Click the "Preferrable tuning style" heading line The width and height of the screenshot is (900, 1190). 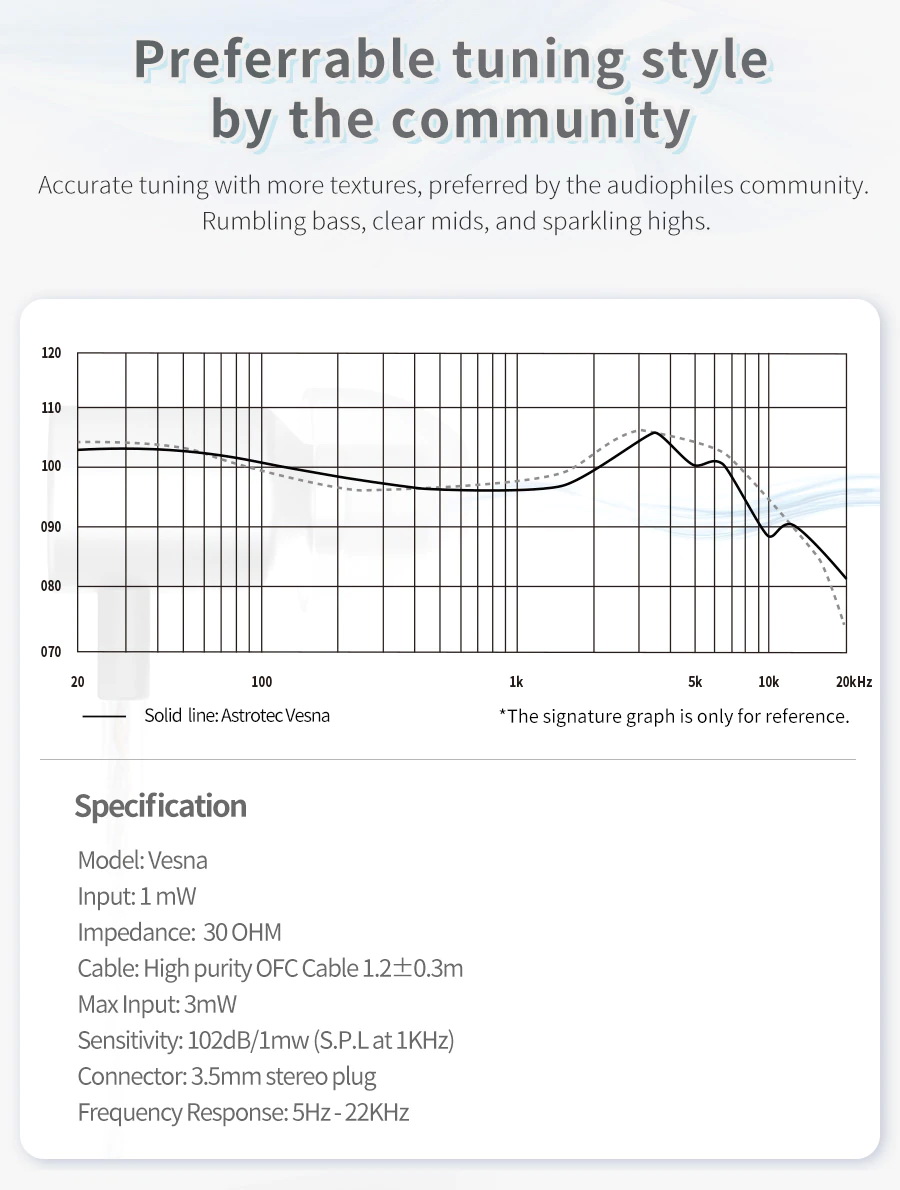click(x=450, y=60)
